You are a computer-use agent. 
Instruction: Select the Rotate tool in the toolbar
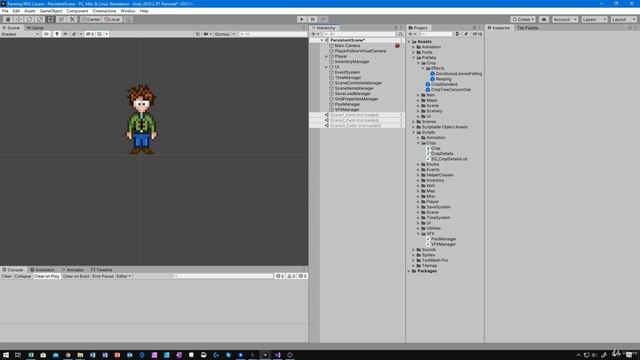click(x=29, y=20)
